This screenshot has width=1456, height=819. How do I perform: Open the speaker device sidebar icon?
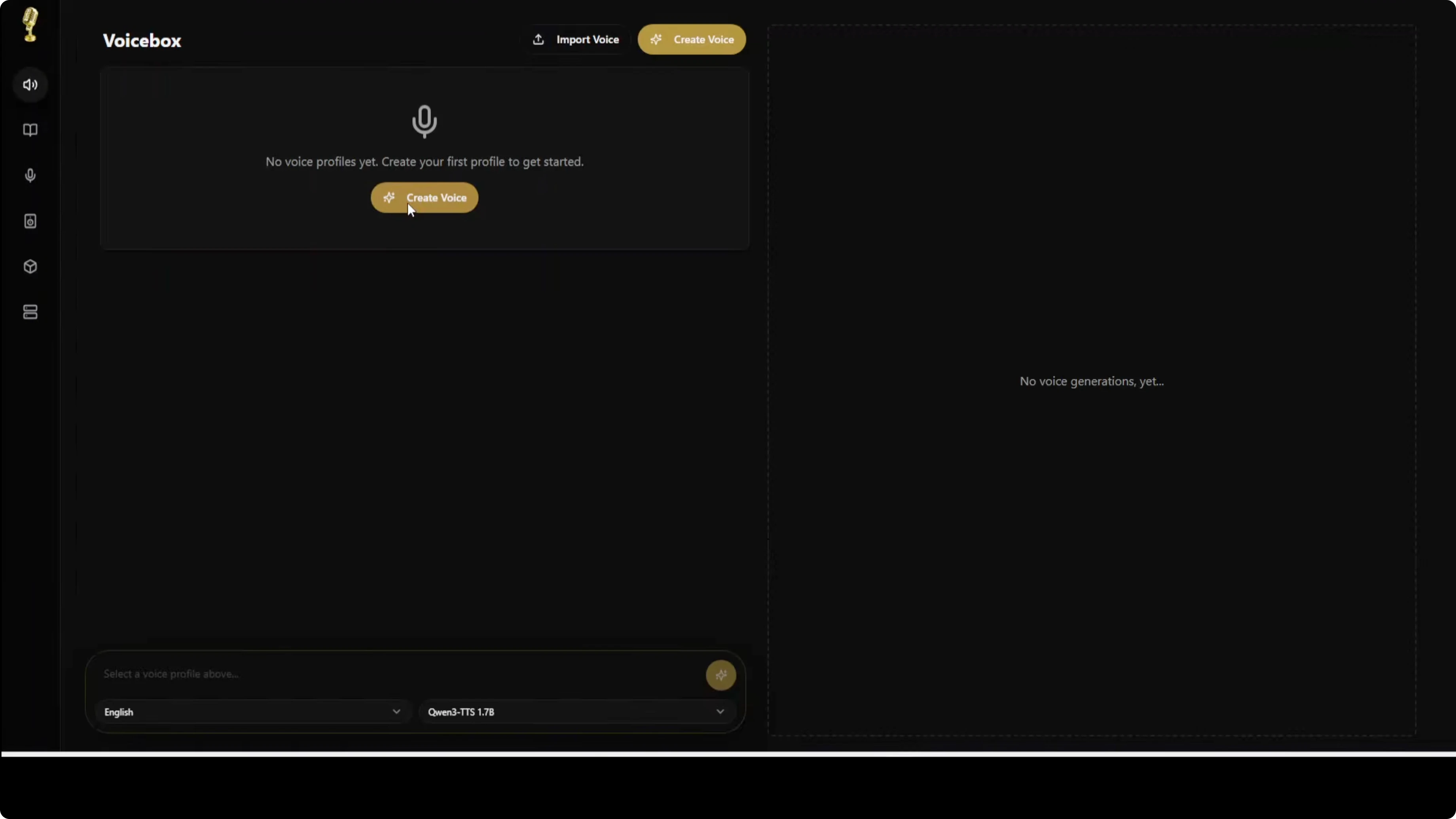click(30, 221)
